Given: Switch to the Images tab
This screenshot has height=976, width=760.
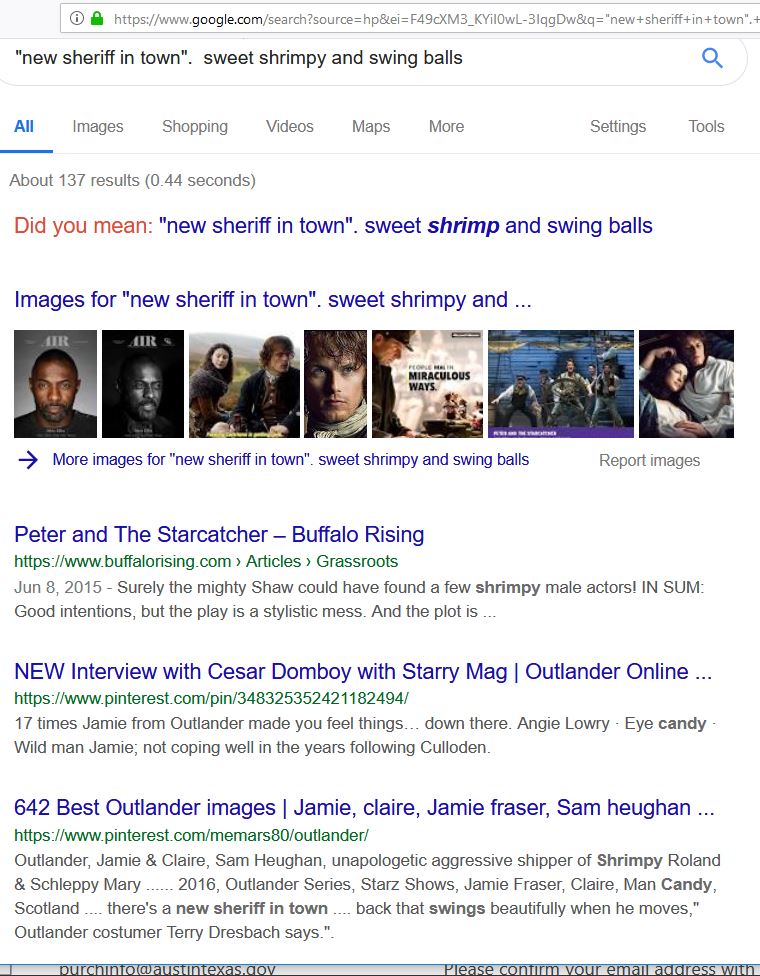Looking at the screenshot, I should (x=98, y=126).
